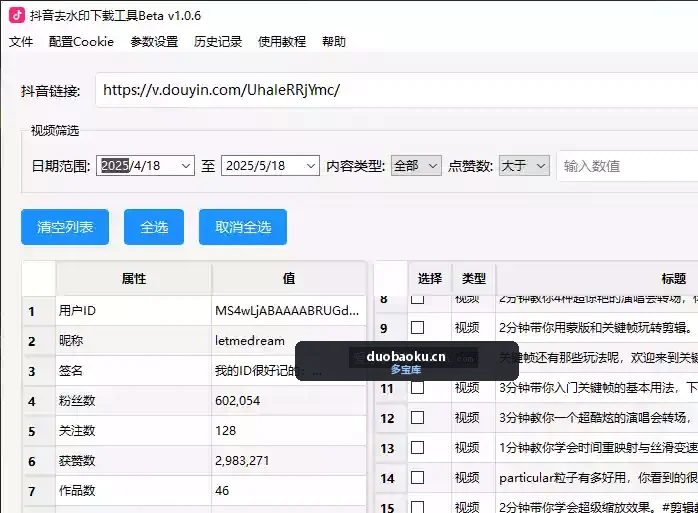Viewport: 698px width, 513px height.
Task: Click the 标题 column header
Action: [x=597, y=279]
